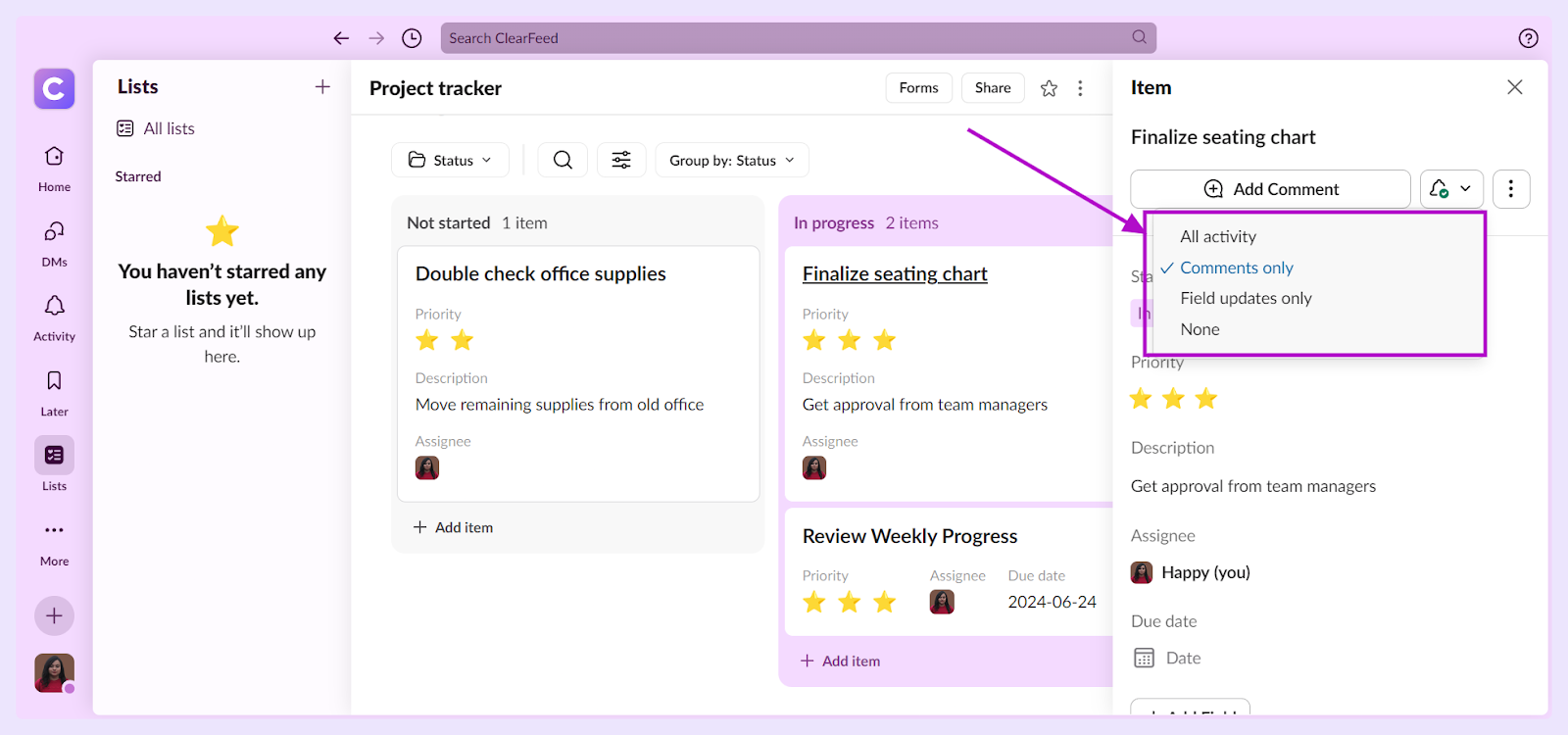Open the Finalize seating chart link
The image size is (1568, 735).
tap(895, 273)
